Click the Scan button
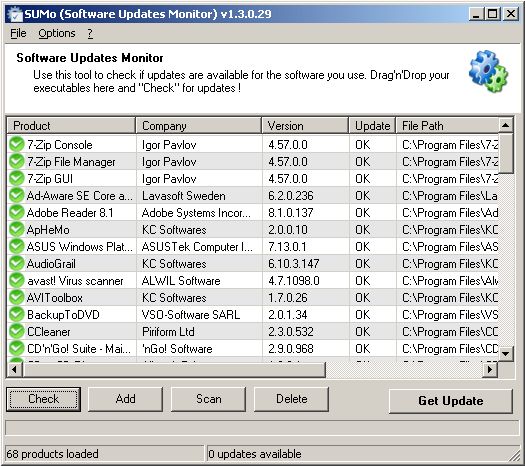Viewport: 525px width, 466px height. point(208,399)
